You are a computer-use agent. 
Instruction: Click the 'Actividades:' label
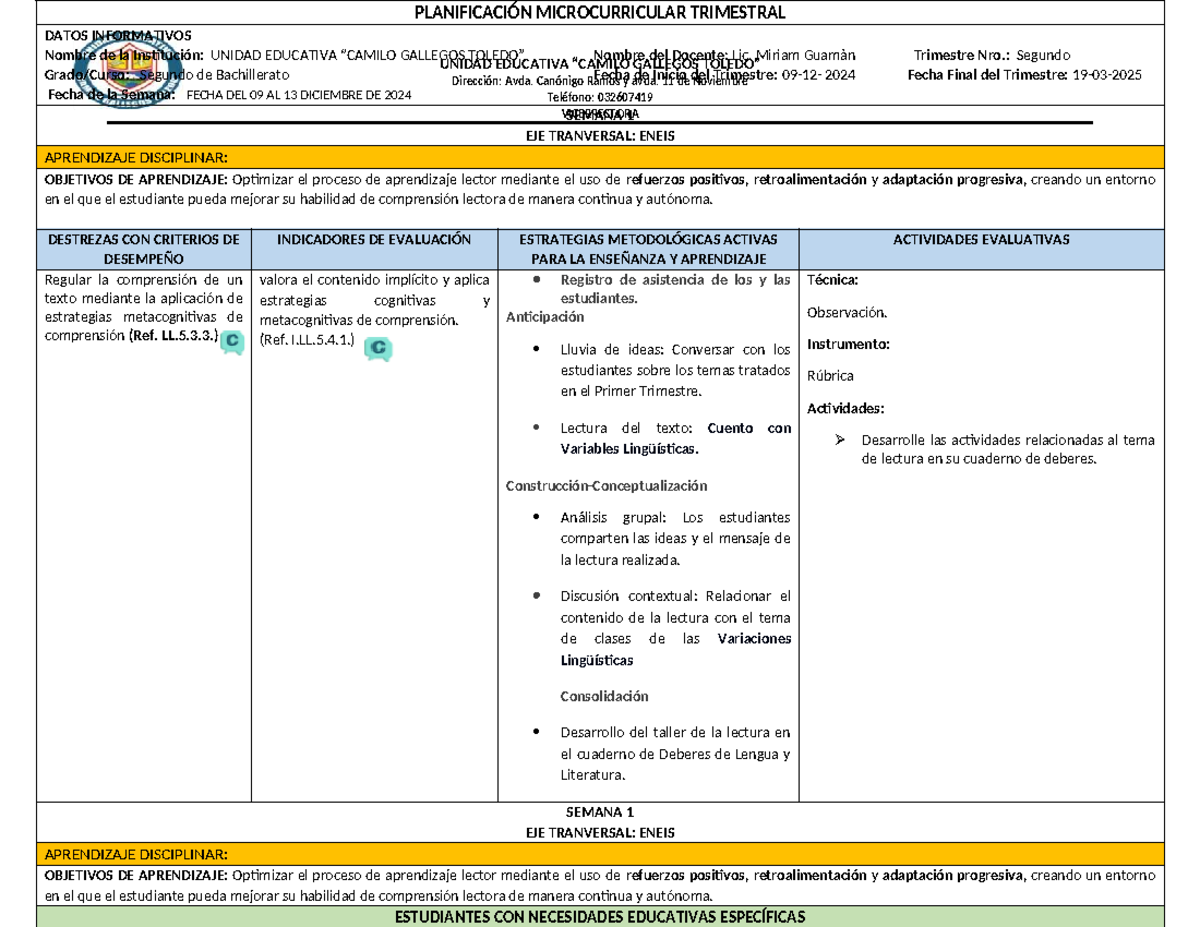coord(845,409)
